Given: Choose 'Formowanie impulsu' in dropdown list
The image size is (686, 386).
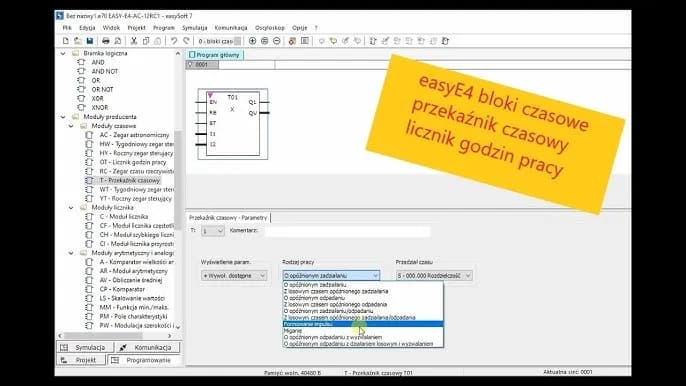Looking at the screenshot, I should pos(363,324).
